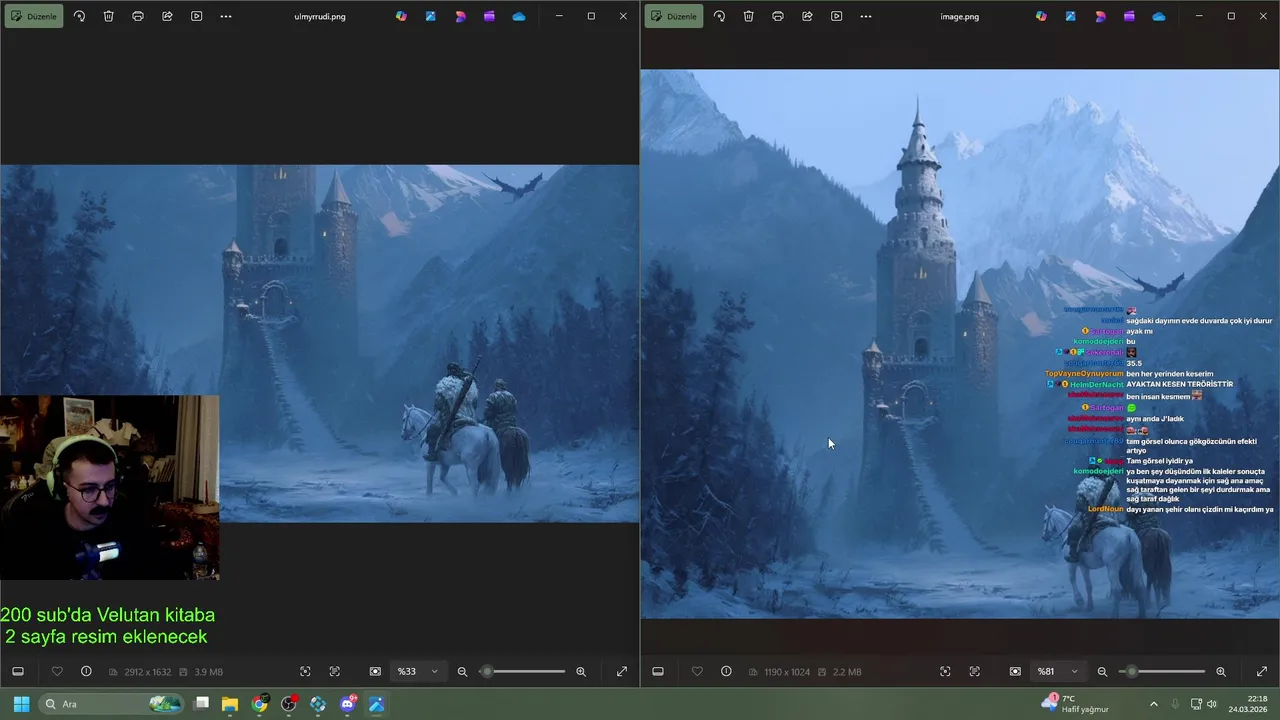Click the 2.2 MB file size
The width and height of the screenshot is (1280, 720).
[847, 672]
